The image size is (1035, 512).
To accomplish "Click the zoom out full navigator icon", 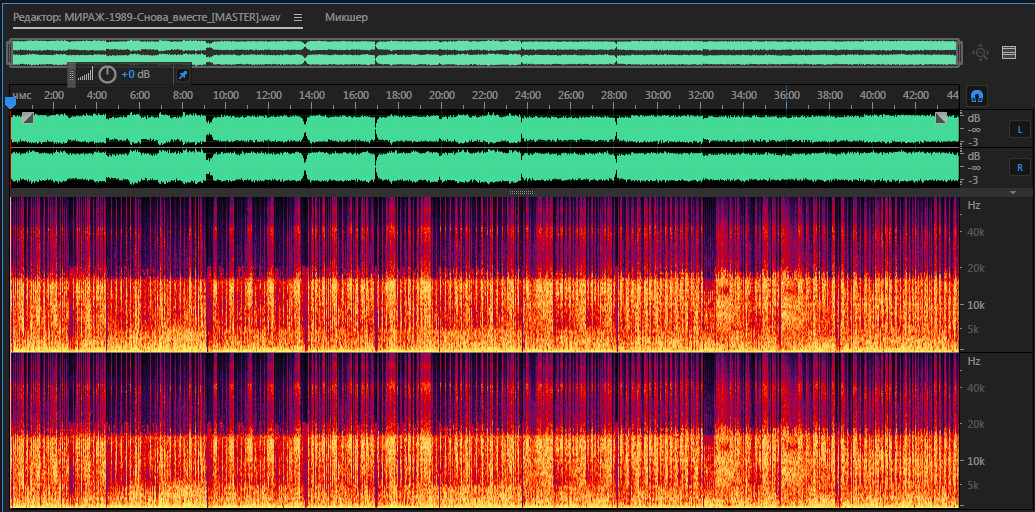I will tap(981, 53).
